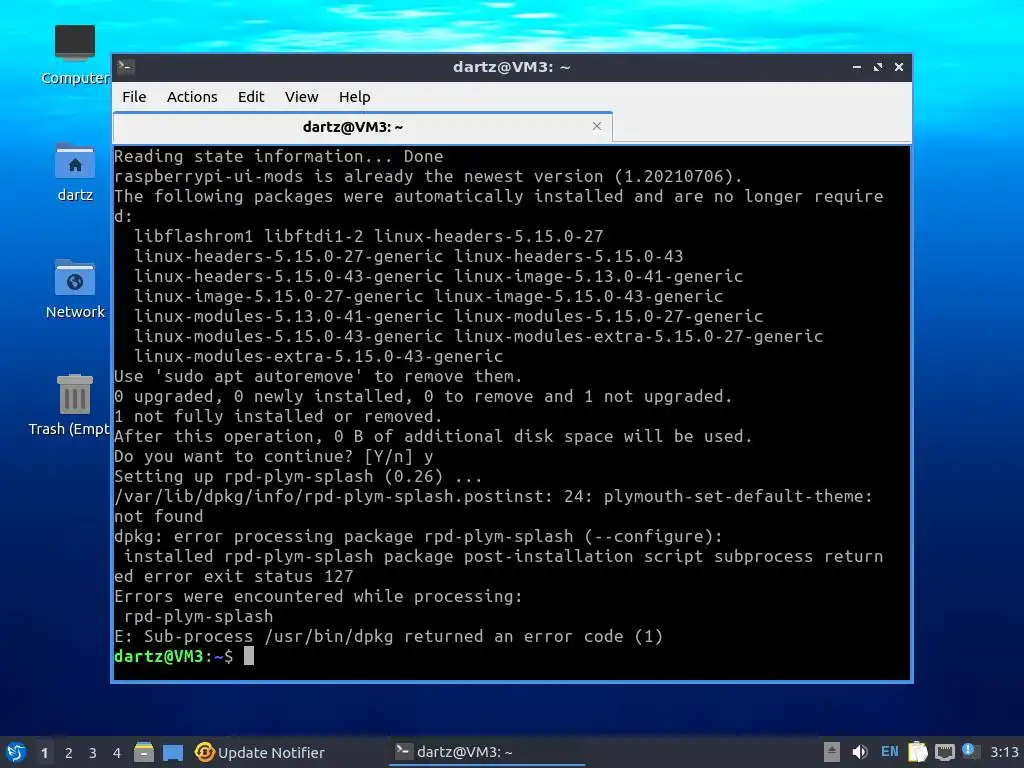Click the line "E: Sub-process /usr/bin/dpkg returned an error code (1)"

(388, 637)
